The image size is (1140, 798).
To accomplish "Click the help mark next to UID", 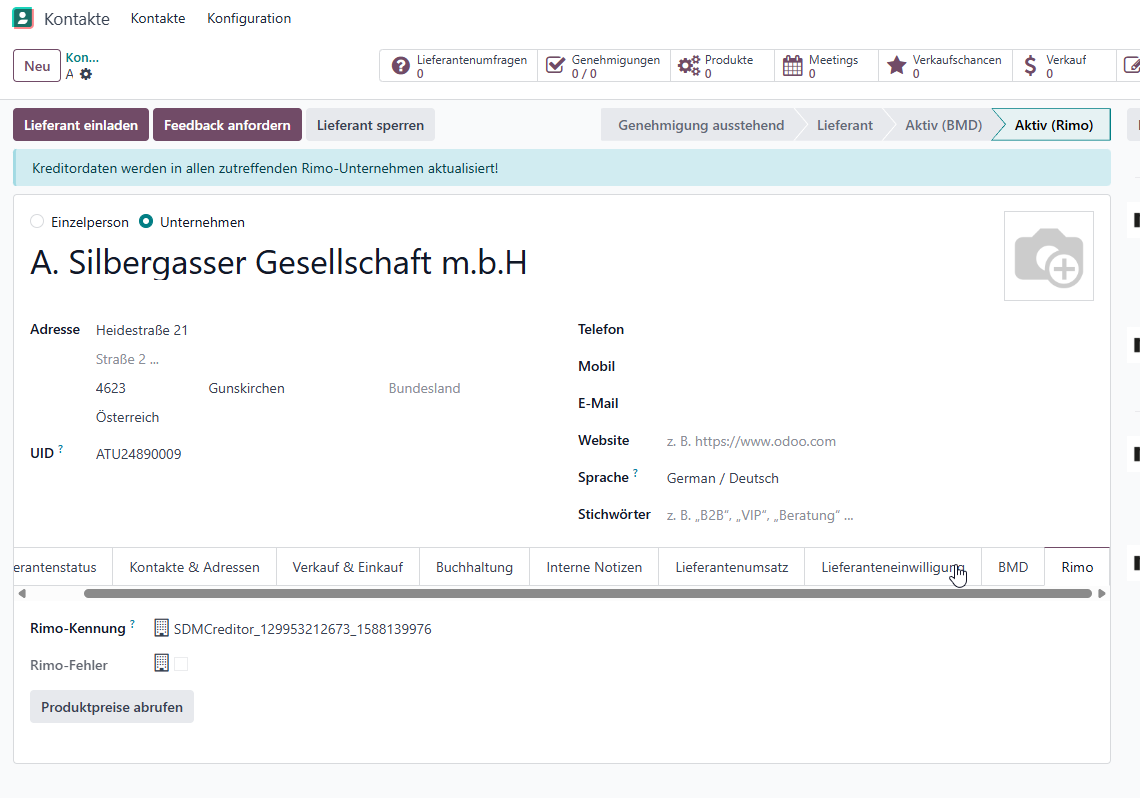I will (x=60, y=449).
